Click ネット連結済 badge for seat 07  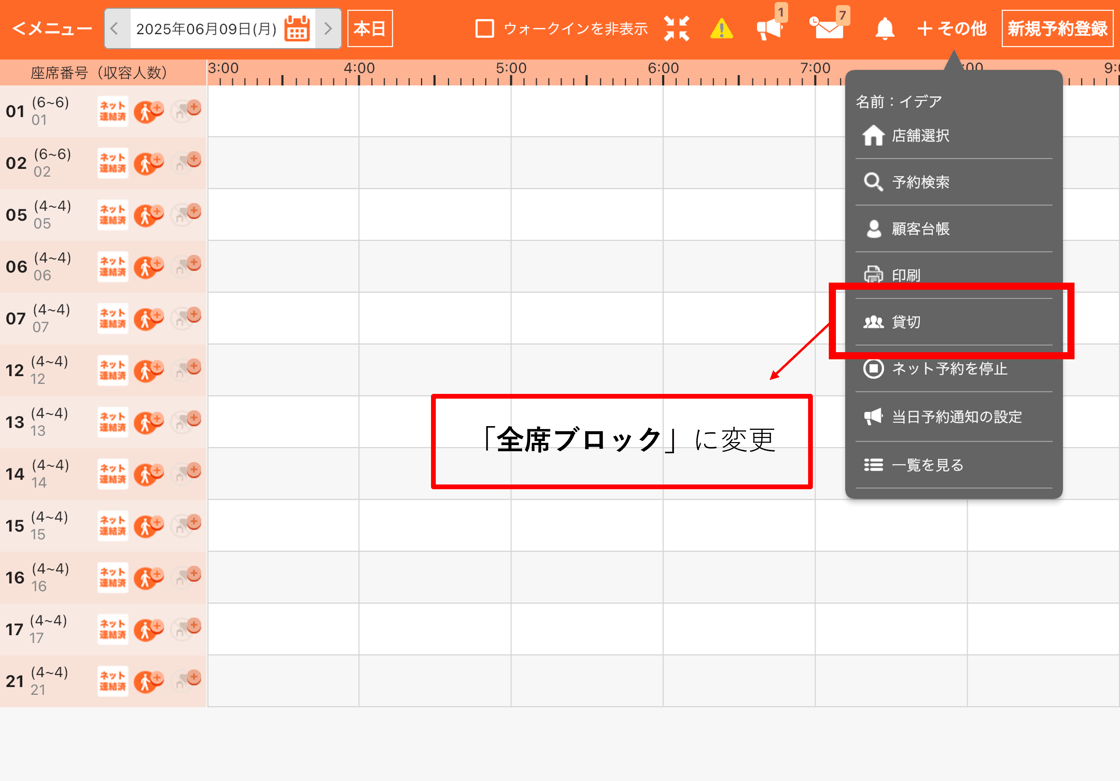tap(113, 319)
